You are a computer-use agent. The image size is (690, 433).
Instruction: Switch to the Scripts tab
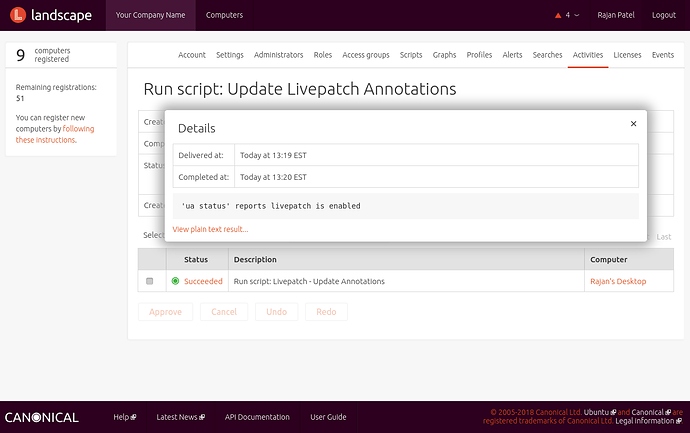(x=411, y=55)
